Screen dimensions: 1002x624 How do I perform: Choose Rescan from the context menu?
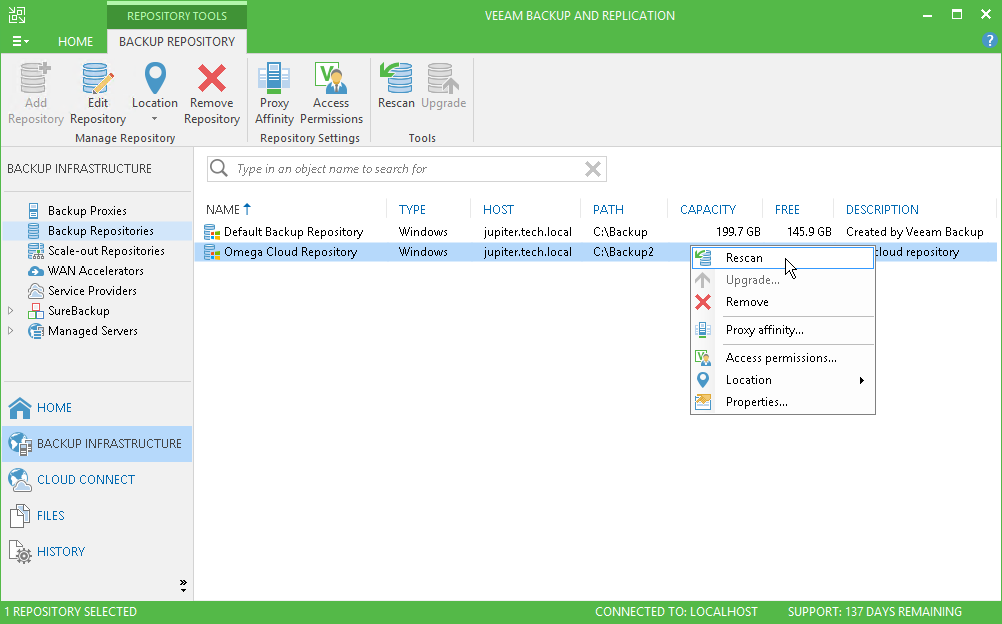[x=783, y=258]
